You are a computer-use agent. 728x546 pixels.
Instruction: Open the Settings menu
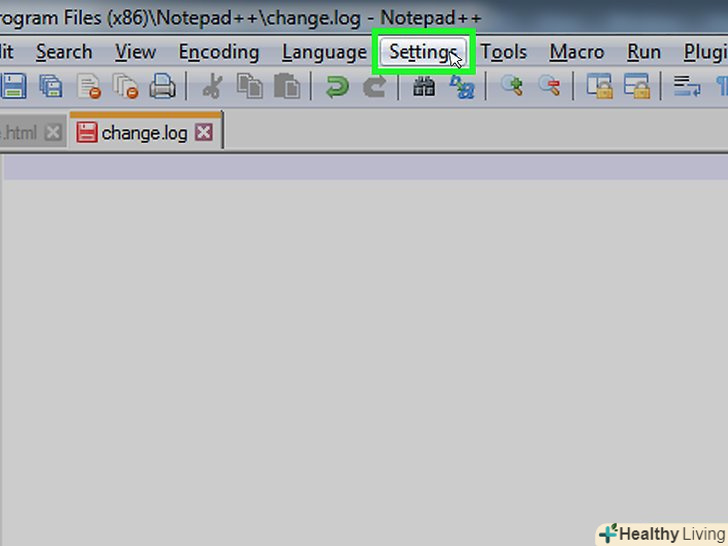tap(423, 52)
